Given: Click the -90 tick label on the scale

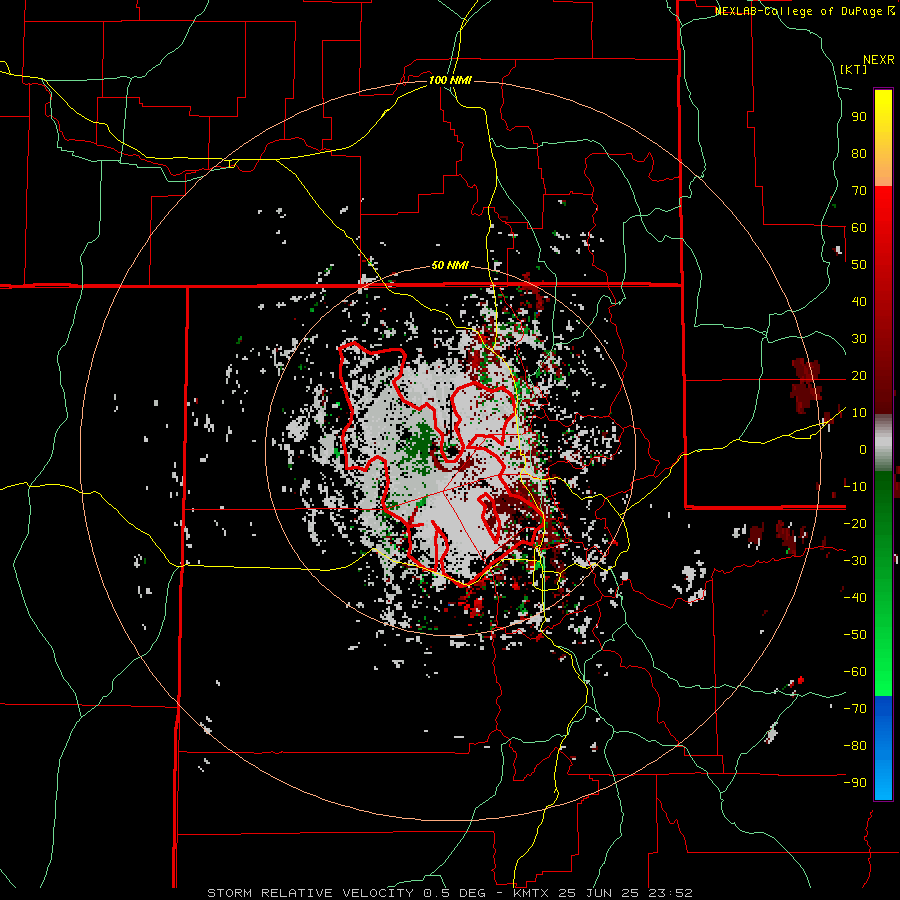Looking at the screenshot, I should (x=855, y=783).
